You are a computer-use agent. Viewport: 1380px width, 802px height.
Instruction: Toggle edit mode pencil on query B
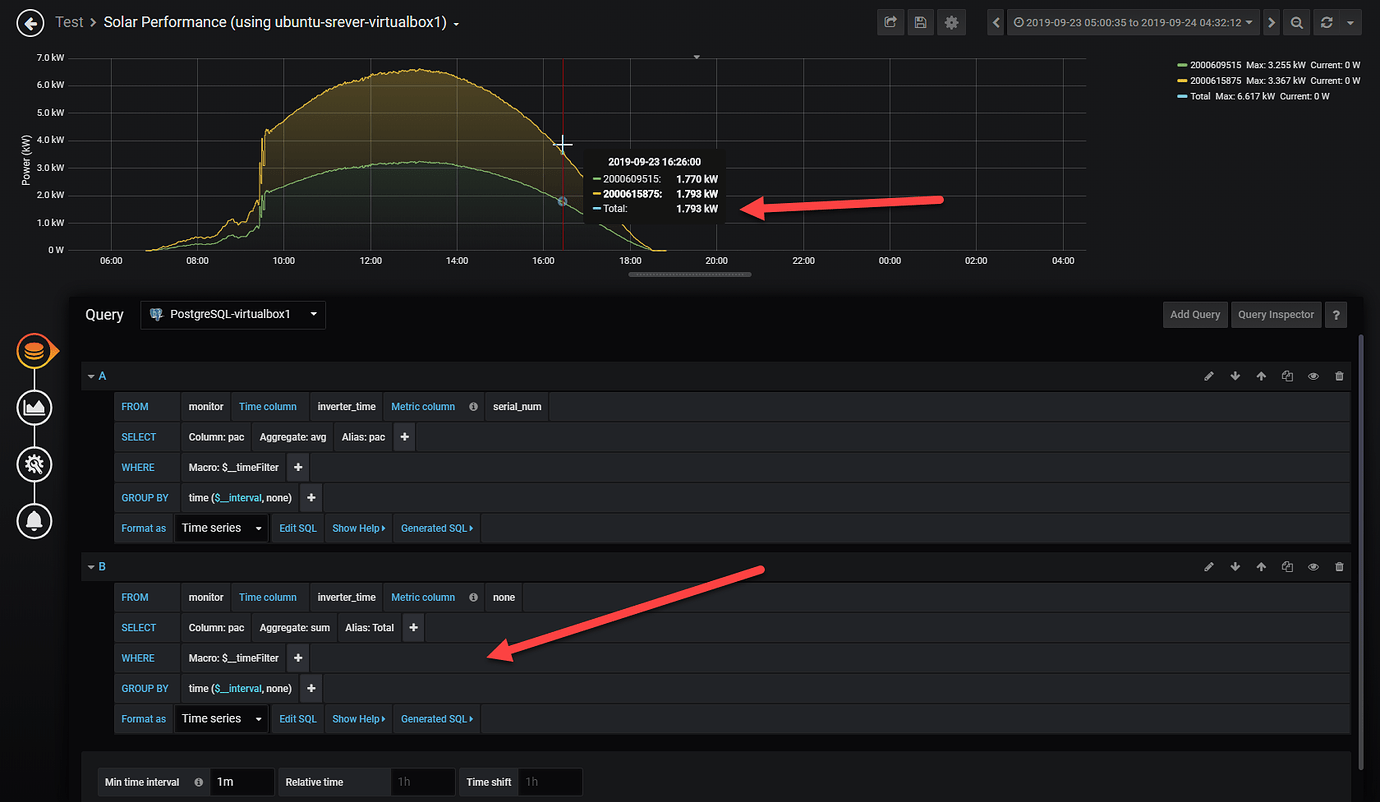click(1209, 566)
